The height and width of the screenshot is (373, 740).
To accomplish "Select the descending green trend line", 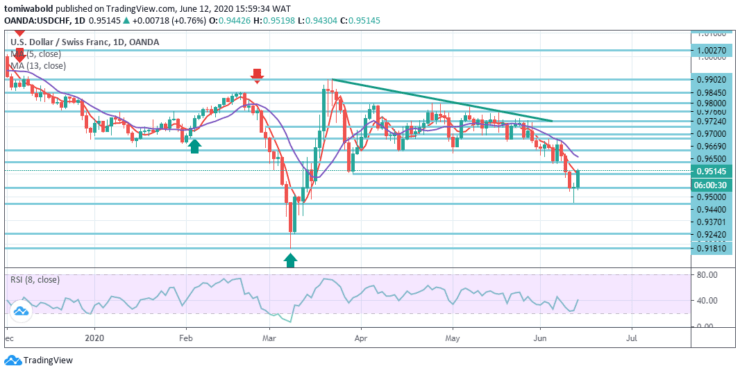I will pos(442,100).
